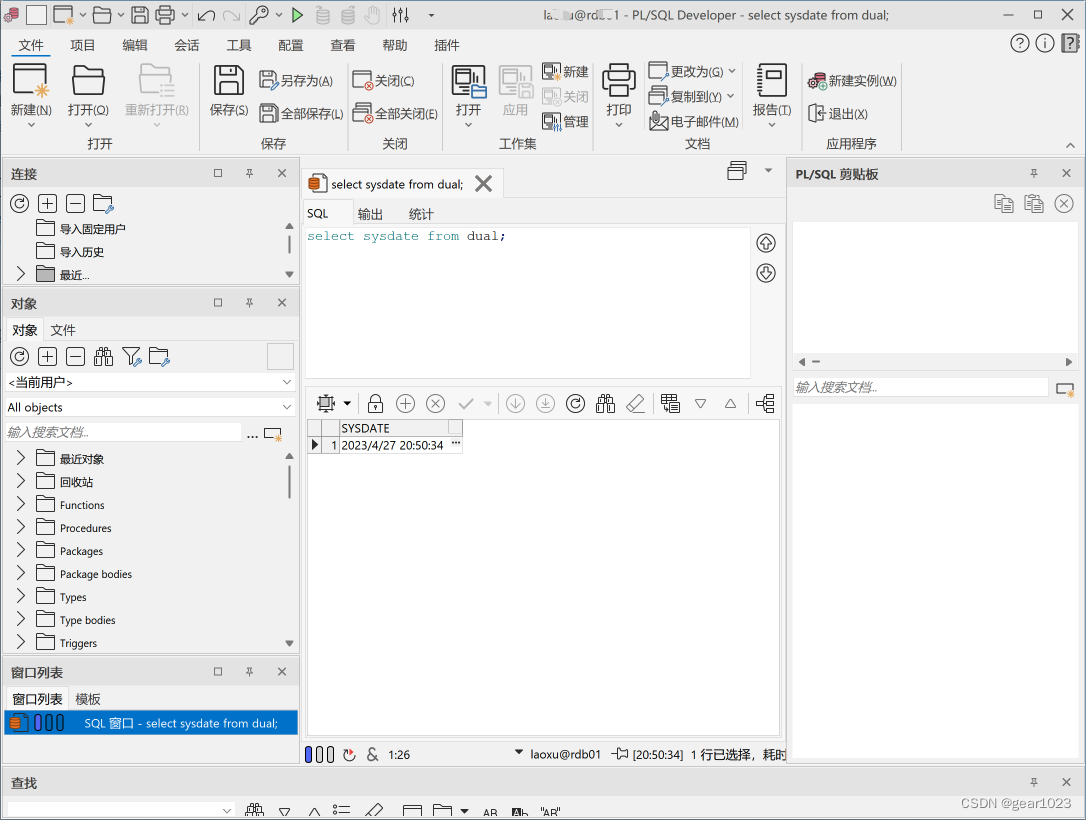Run script with the green execute arrow icon
The height and width of the screenshot is (820, 1086).
point(297,15)
